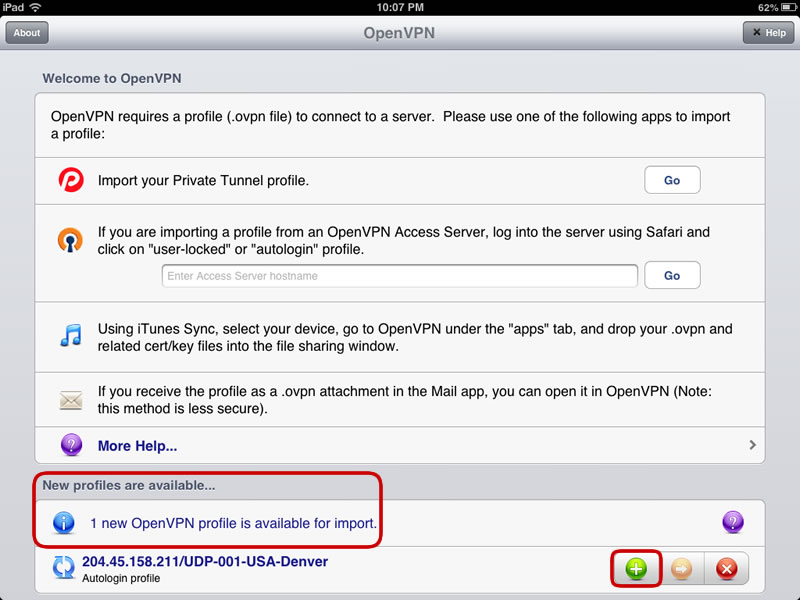Click the OpenVPN title in navigation bar
The image size is (800, 600).
[x=399, y=33]
